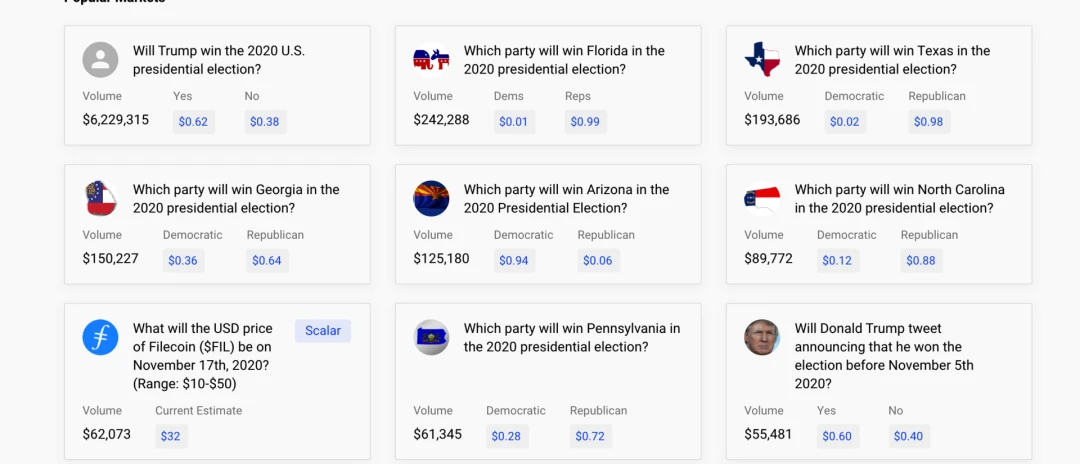The height and width of the screenshot is (464, 1080).
Task: Pick Democratic $0.94 on Arizona market
Action: tap(514, 260)
